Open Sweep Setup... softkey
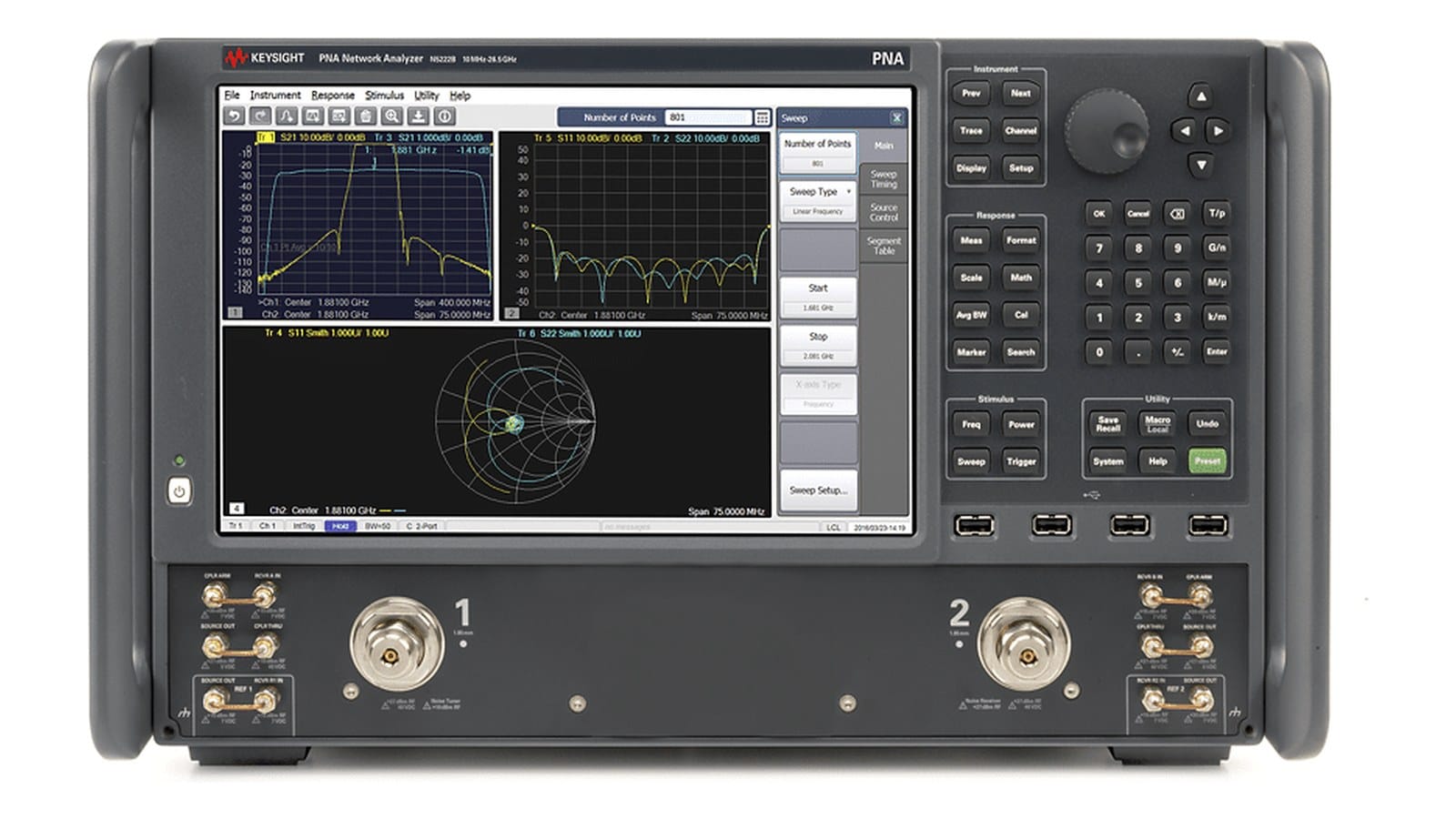 818,490
